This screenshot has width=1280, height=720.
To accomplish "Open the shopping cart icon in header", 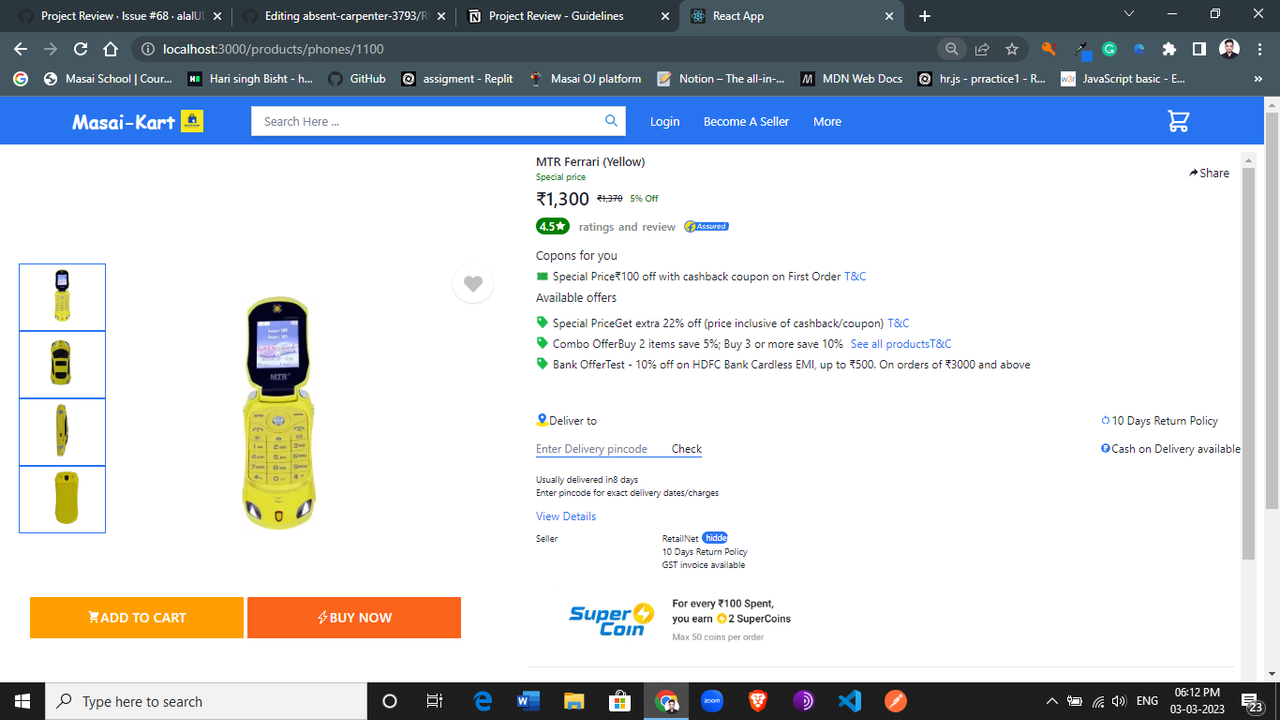I will click(x=1179, y=121).
